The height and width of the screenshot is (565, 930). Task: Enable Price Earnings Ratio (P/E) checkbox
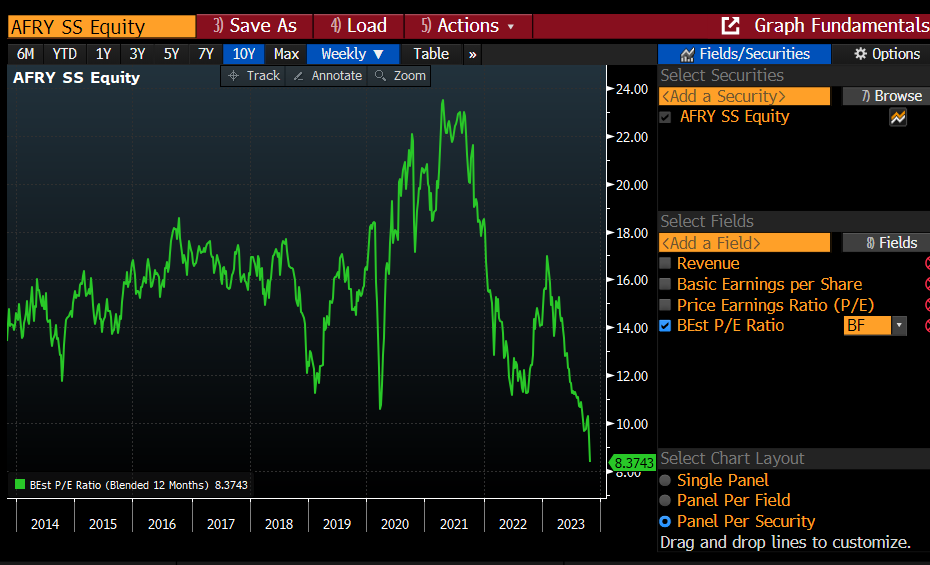pyautogui.click(x=665, y=305)
